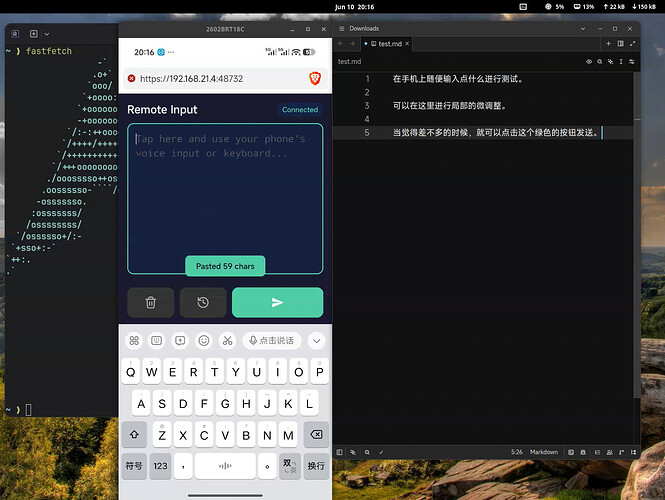Go back with the editor's left arrow
This screenshot has width=665, height=500.
coord(341,43)
